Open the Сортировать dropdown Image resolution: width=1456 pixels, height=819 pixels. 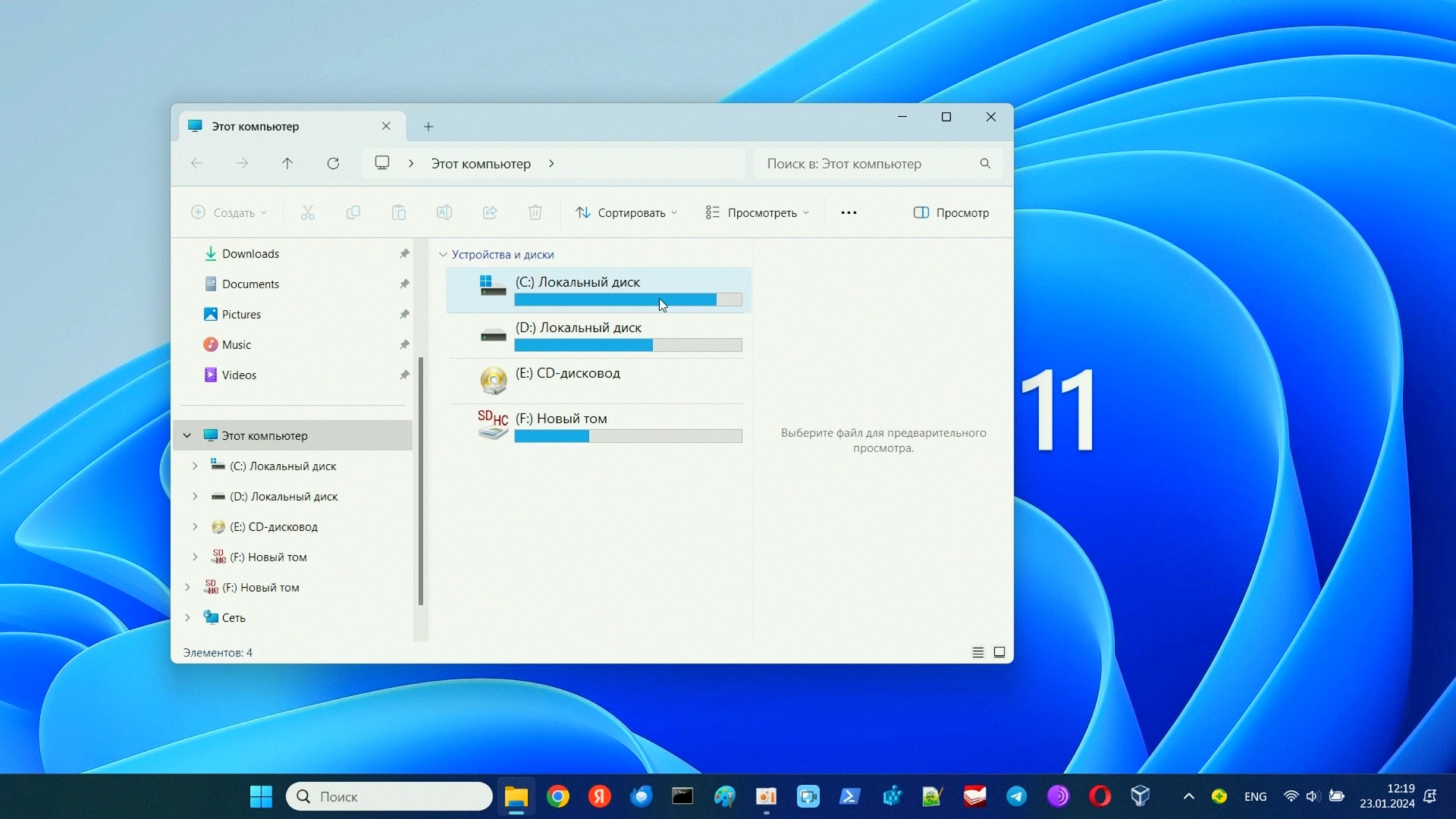[626, 212]
